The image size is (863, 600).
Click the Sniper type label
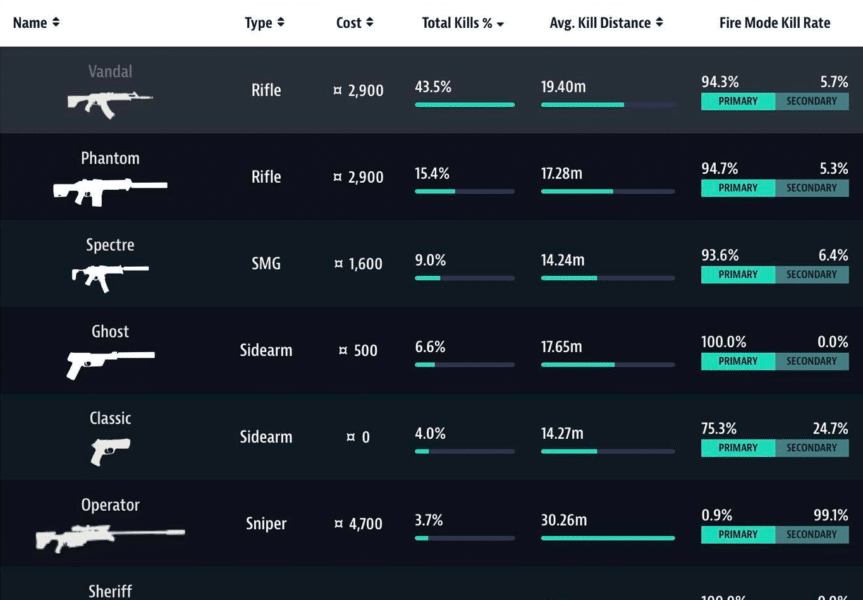pos(266,523)
